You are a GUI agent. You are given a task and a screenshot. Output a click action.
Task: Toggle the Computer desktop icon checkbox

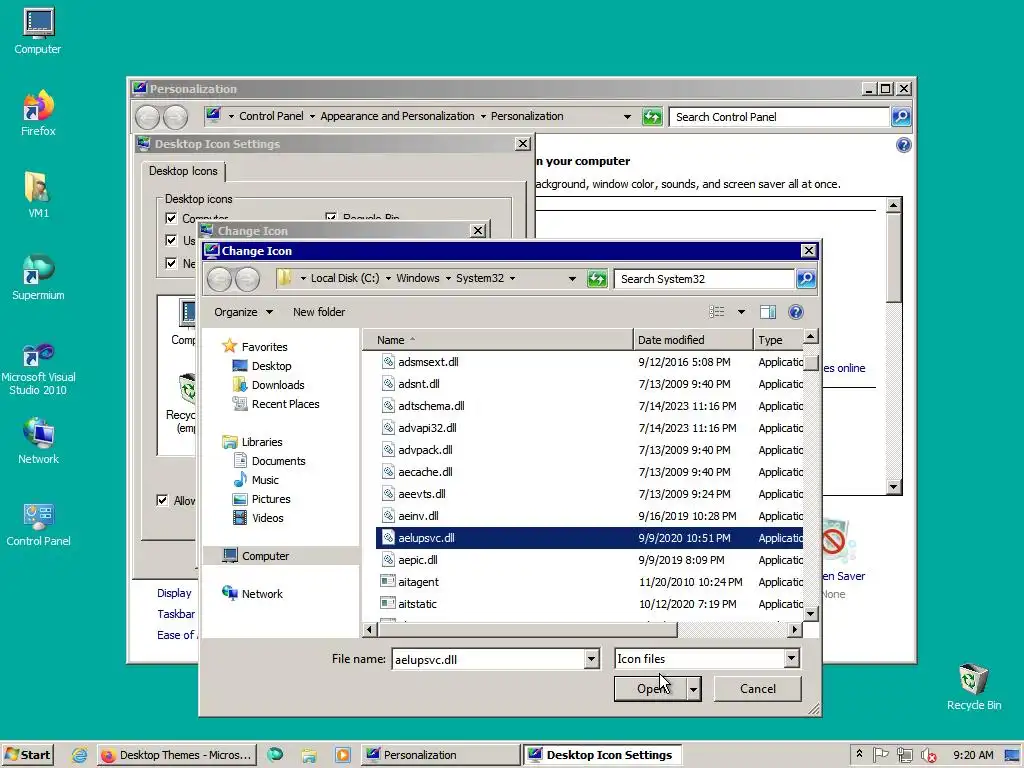coord(171,218)
